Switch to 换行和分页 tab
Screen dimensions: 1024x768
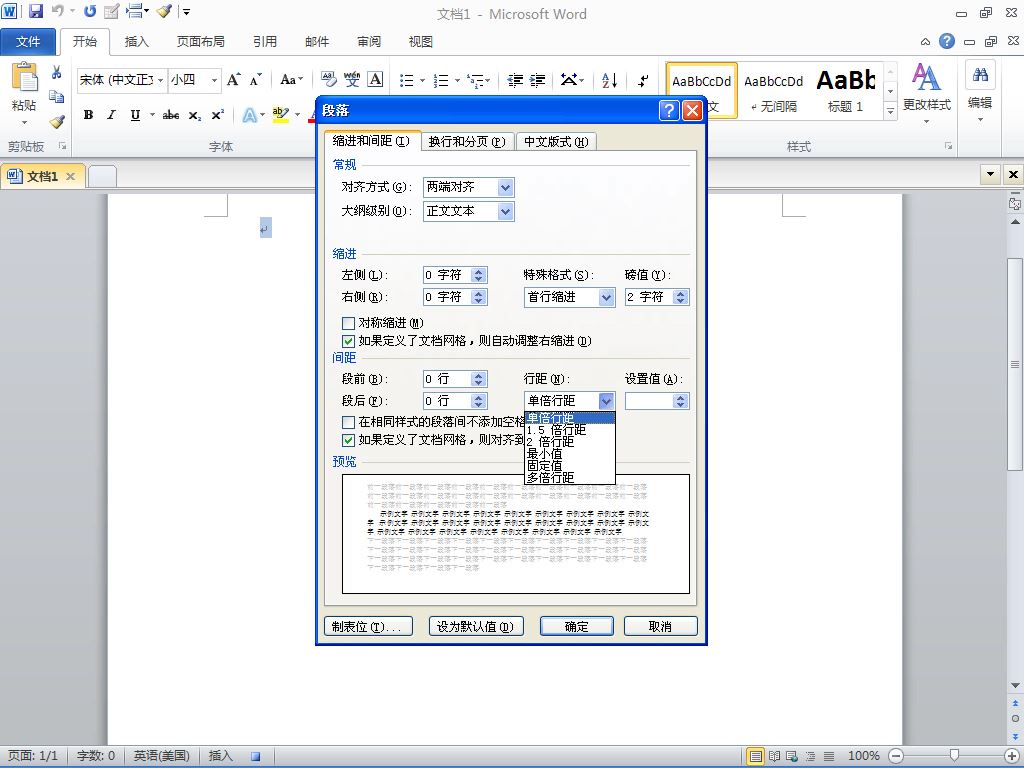point(467,142)
